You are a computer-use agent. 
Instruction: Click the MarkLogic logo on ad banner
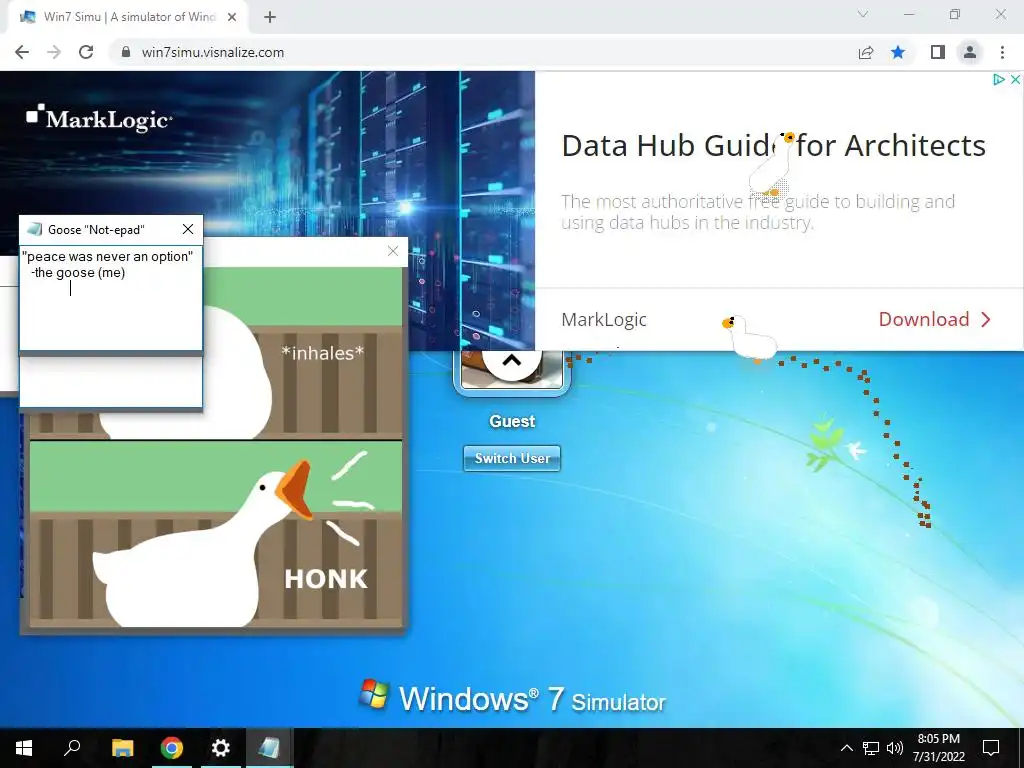point(99,118)
